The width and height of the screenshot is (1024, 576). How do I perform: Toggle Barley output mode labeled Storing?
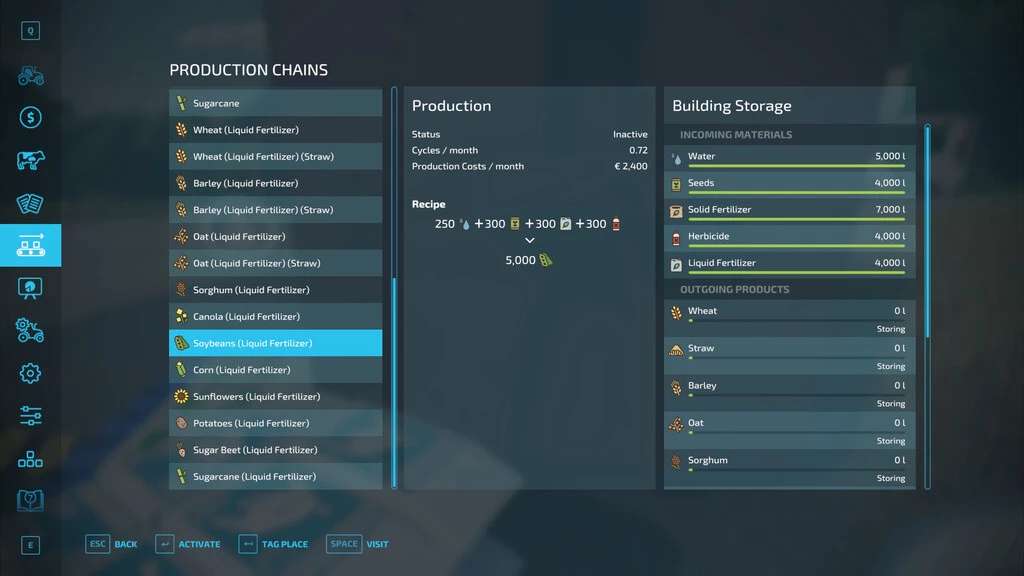click(890, 404)
